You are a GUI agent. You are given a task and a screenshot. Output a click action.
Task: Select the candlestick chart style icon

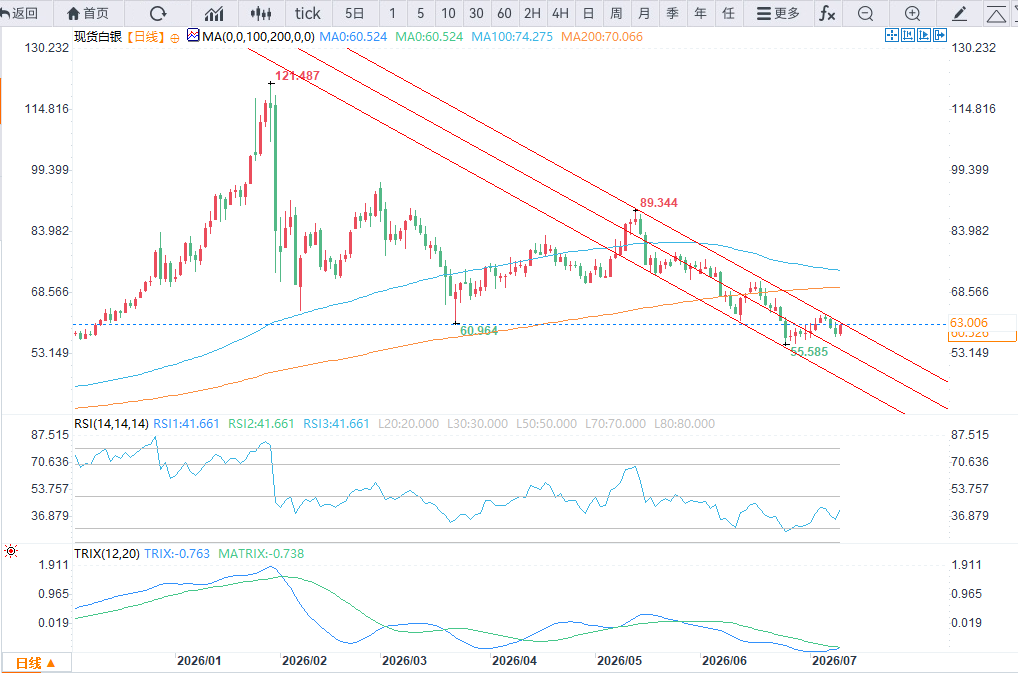point(260,13)
